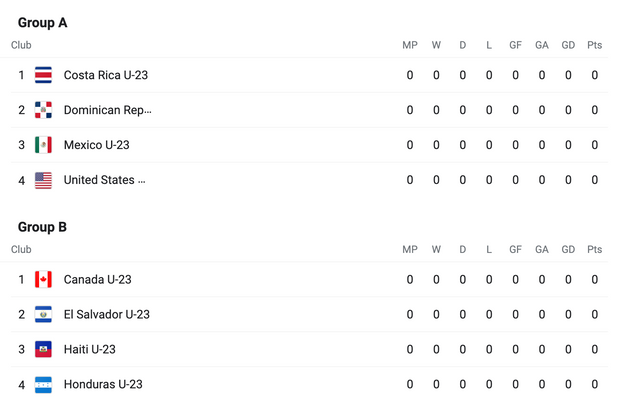Viewport: 636px width, 419px height.
Task: Click the Haiti flag icon
Action: click(x=43, y=349)
